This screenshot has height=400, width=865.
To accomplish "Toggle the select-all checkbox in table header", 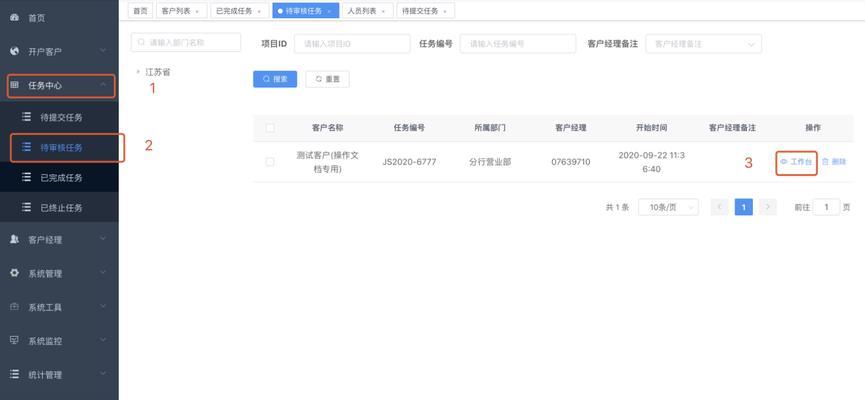I will pos(270,128).
